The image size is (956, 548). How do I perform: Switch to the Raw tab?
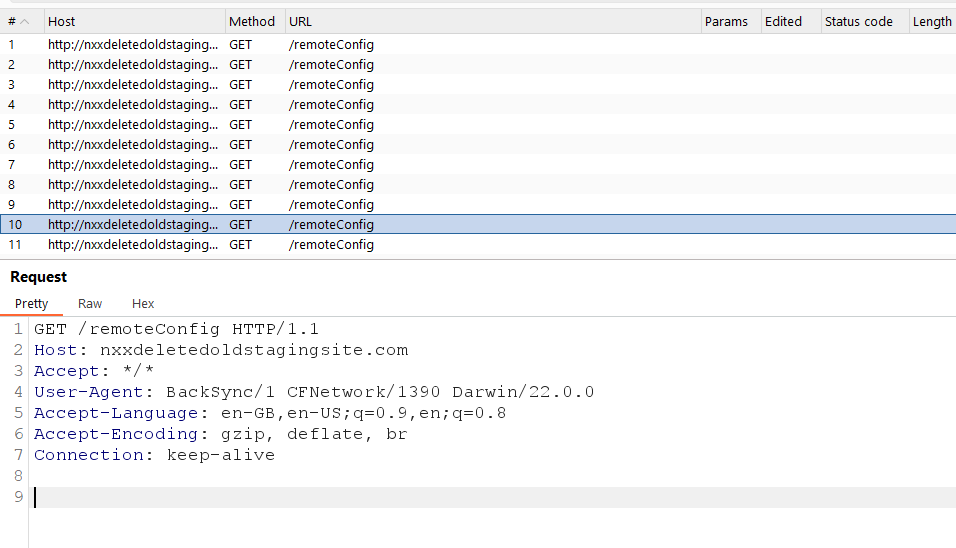[x=90, y=303]
